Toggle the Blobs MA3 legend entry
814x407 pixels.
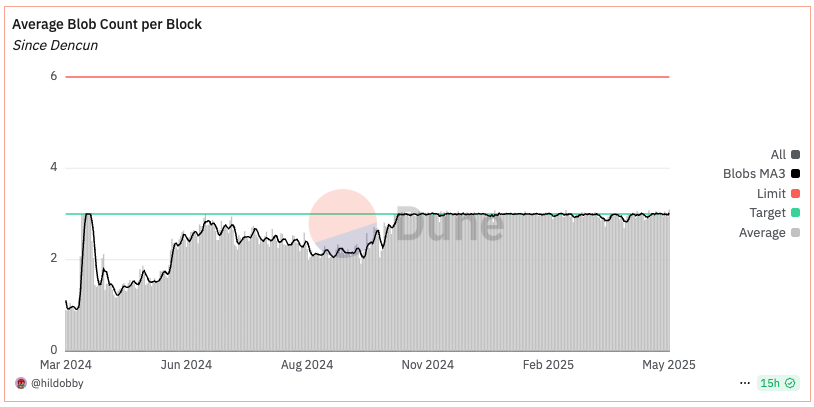coord(761,174)
